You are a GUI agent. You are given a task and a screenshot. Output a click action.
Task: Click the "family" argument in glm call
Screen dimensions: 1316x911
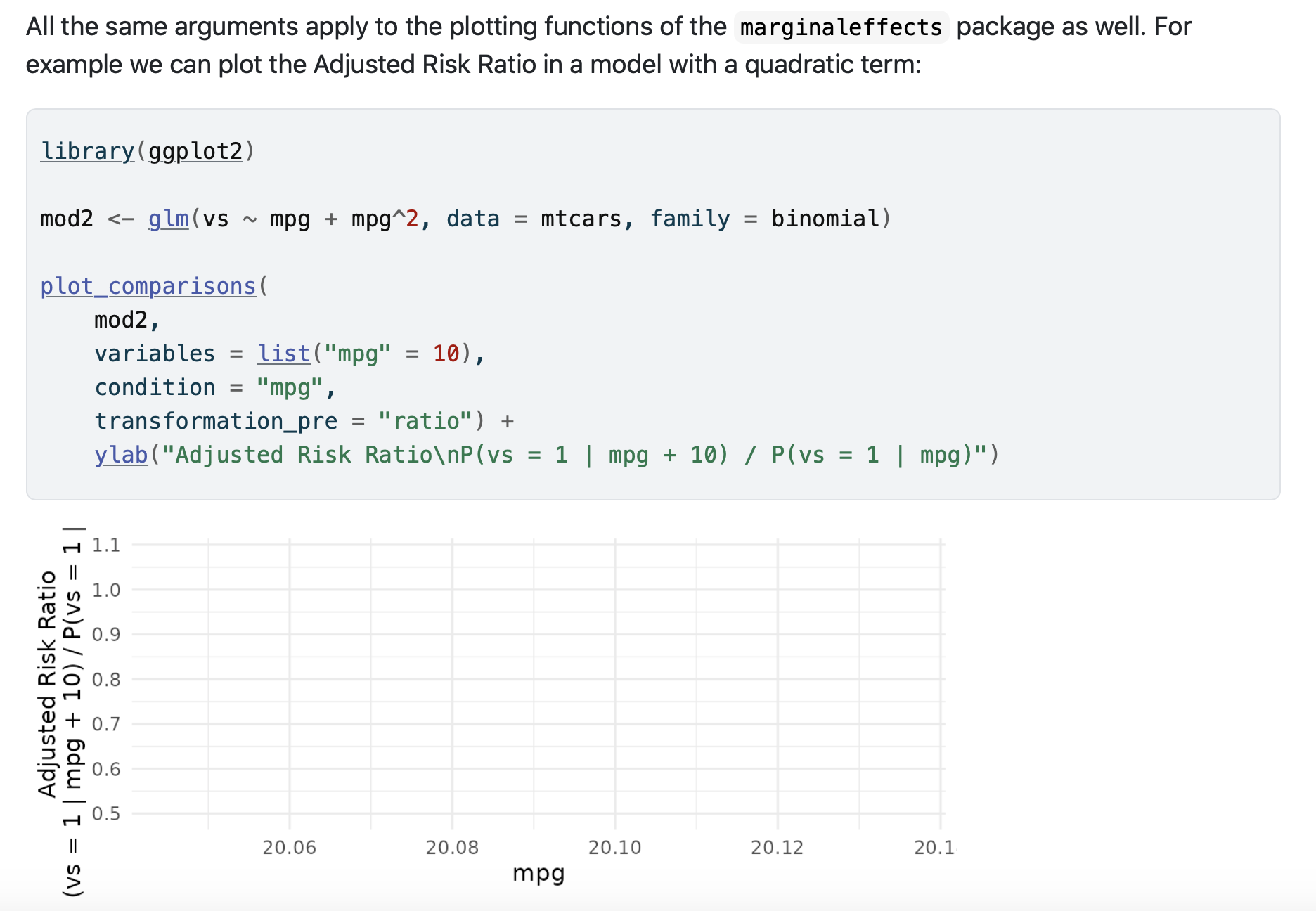[x=690, y=219]
